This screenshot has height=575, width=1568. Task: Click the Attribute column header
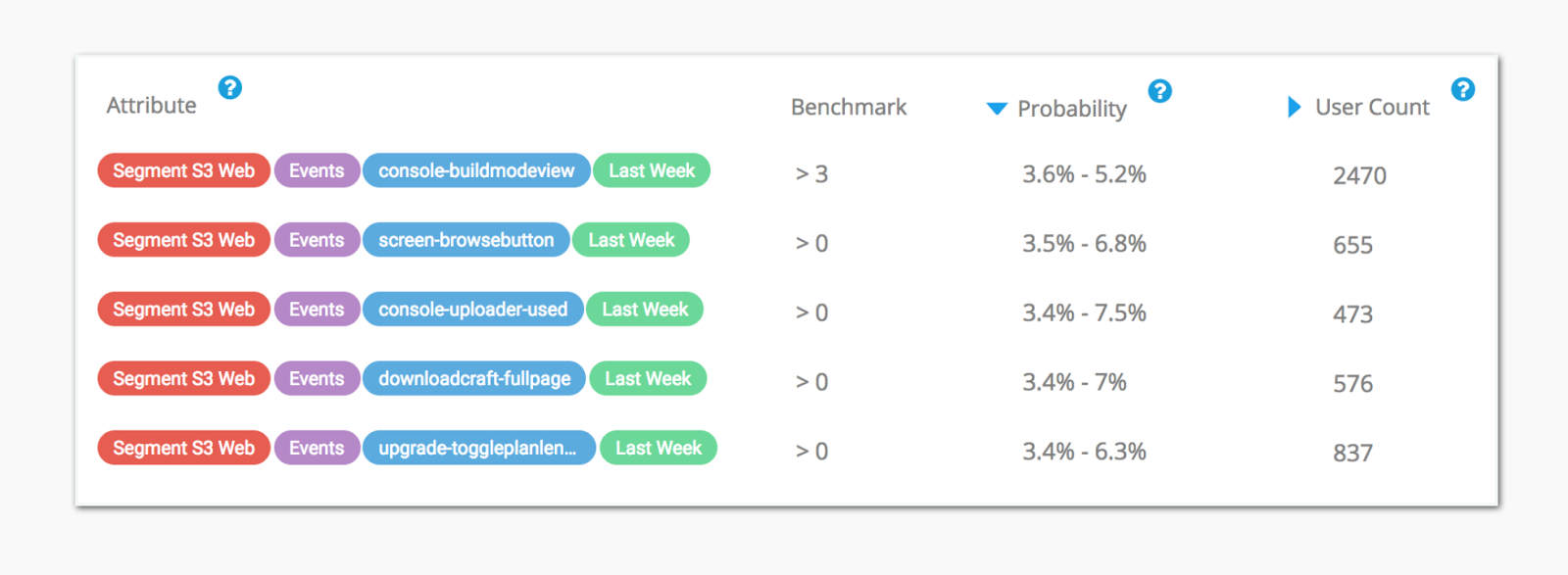tap(151, 105)
